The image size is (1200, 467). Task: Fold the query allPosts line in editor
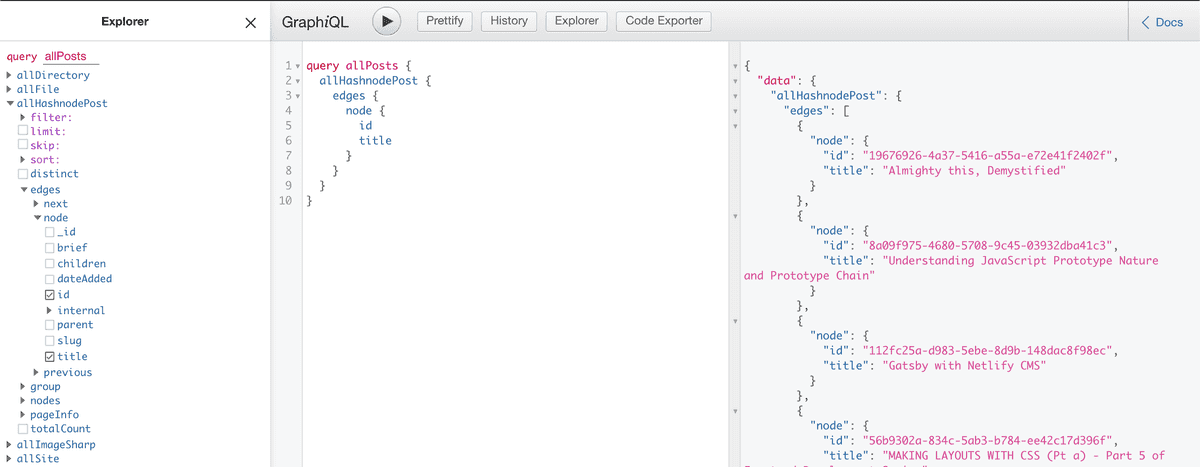click(297, 66)
